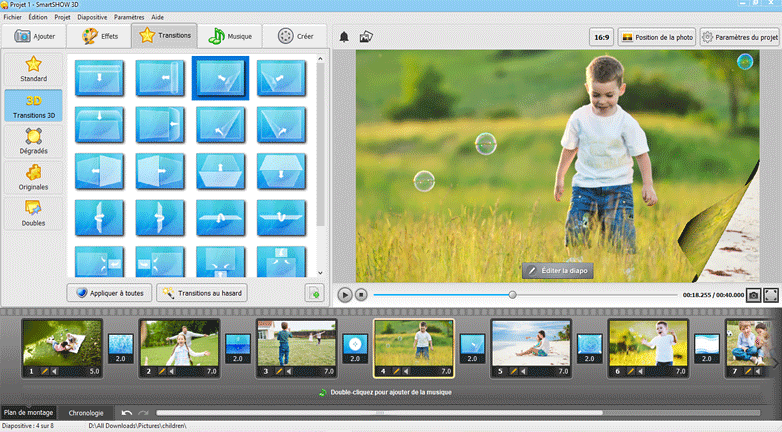The height and width of the screenshot is (432, 782).
Task: Switch to the Musique tab
Action: tap(231, 36)
